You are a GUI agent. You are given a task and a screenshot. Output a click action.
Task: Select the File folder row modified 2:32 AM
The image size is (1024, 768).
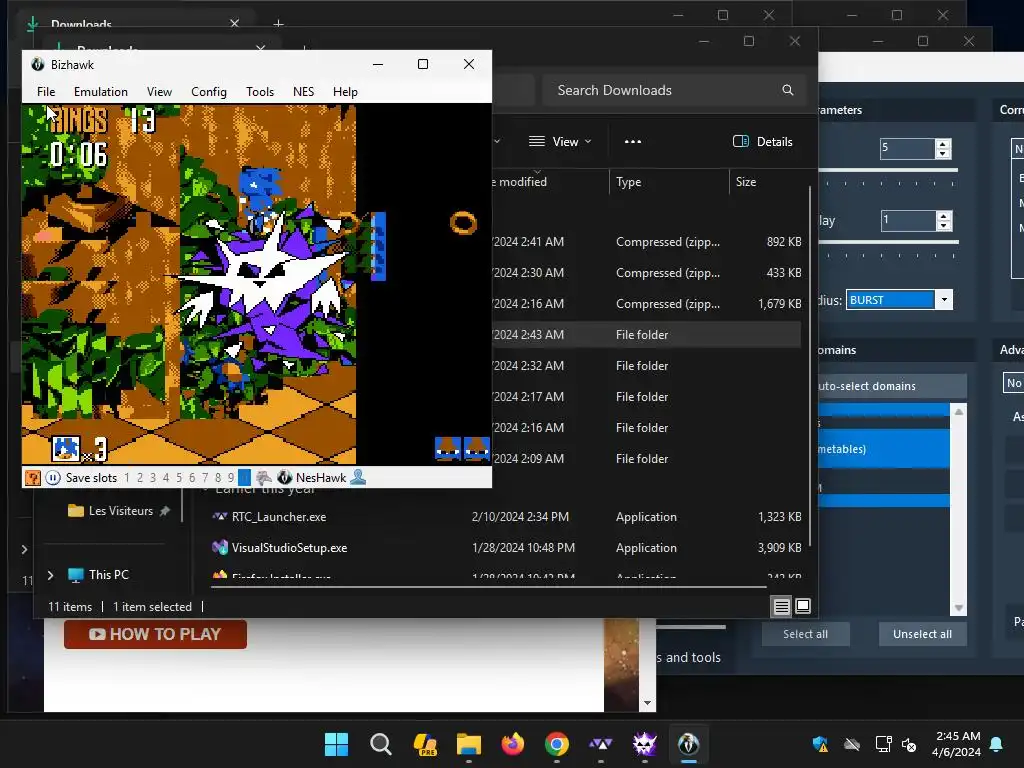(647, 366)
